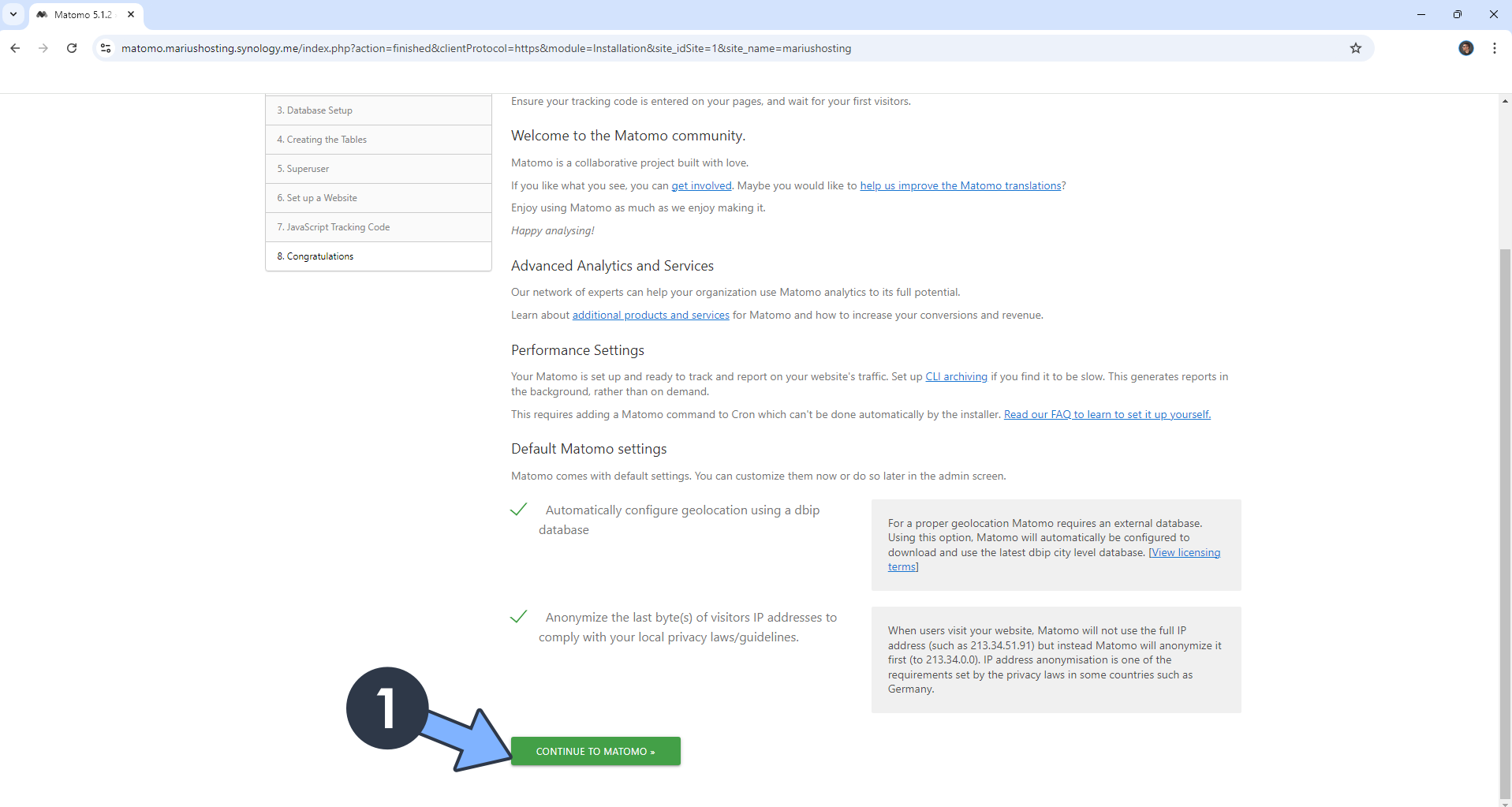Open 'View licensing terms' link
The width and height of the screenshot is (1512, 807).
pyautogui.click(x=1184, y=552)
